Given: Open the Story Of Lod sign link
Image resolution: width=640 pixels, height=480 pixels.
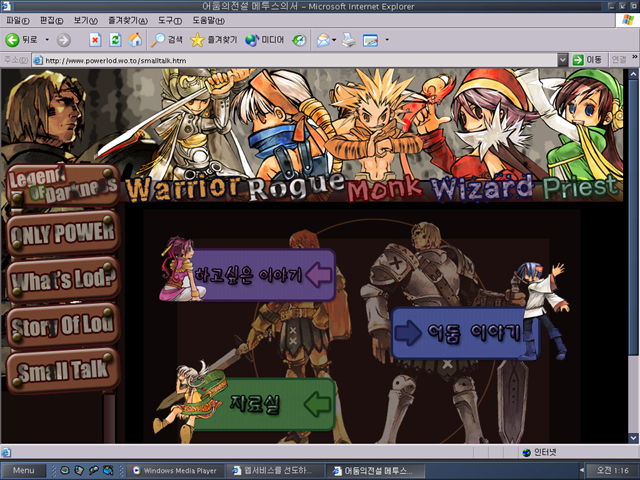Looking at the screenshot, I should pyautogui.click(x=62, y=323).
